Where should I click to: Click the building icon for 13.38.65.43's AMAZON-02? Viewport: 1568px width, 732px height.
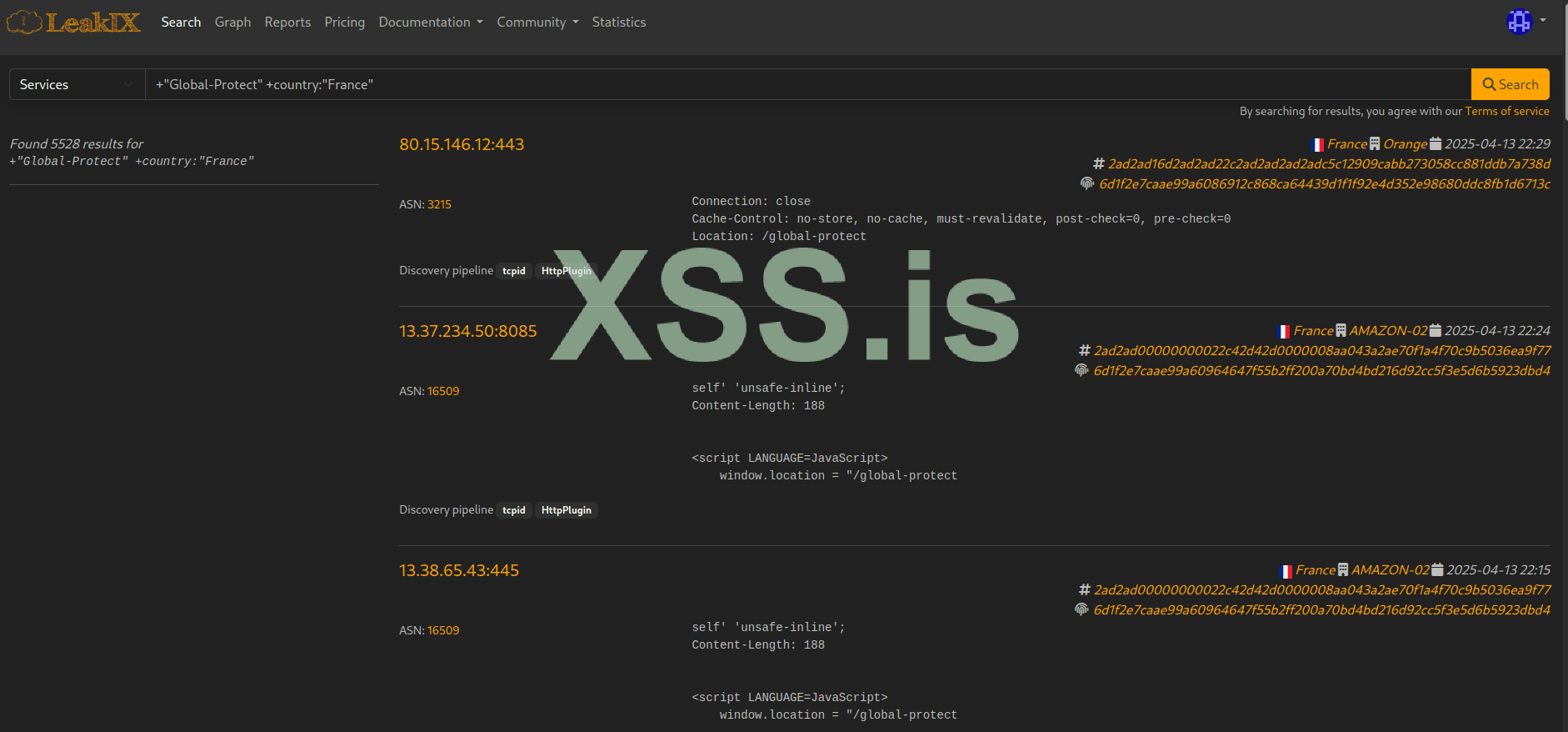click(x=1343, y=569)
